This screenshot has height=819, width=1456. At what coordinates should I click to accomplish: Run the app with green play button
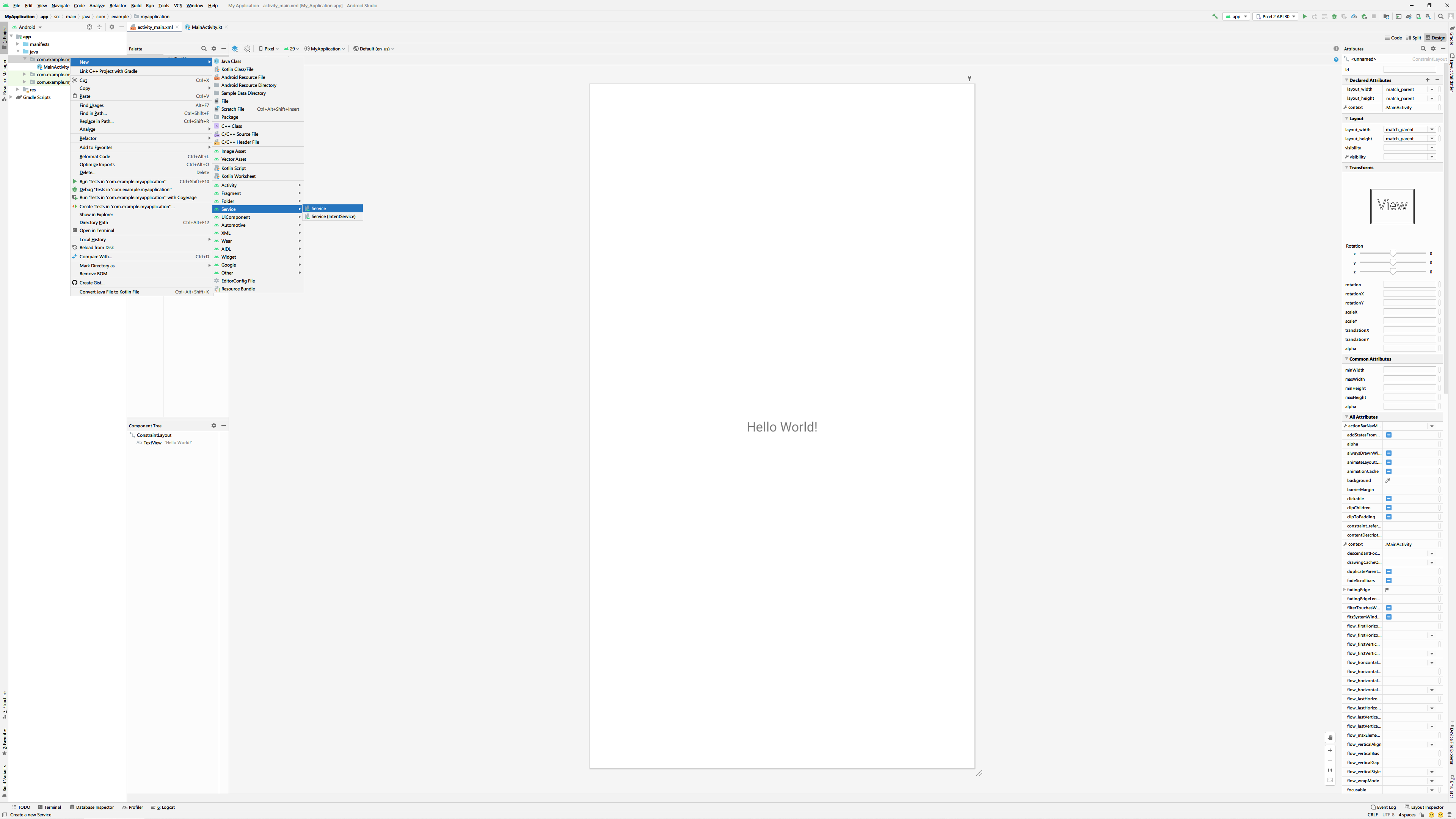coord(1304,16)
